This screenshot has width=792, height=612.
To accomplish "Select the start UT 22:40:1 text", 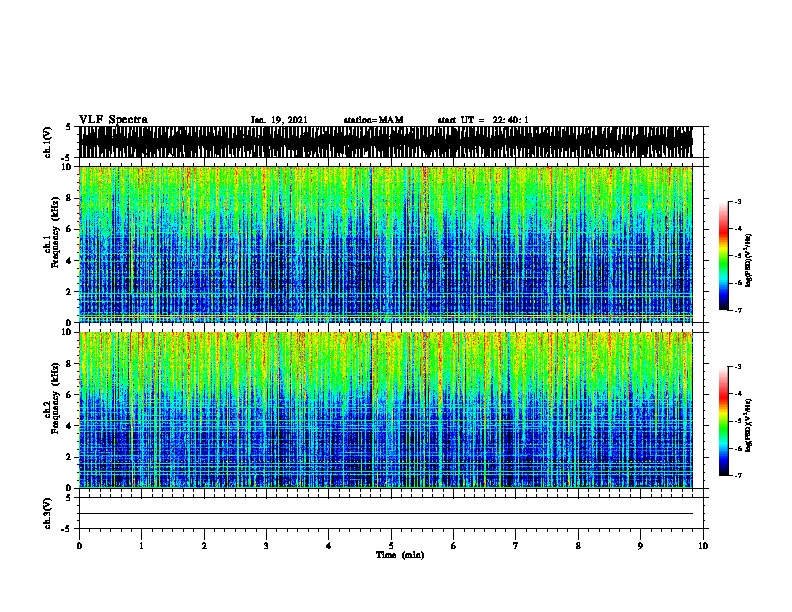I will pos(483,120).
